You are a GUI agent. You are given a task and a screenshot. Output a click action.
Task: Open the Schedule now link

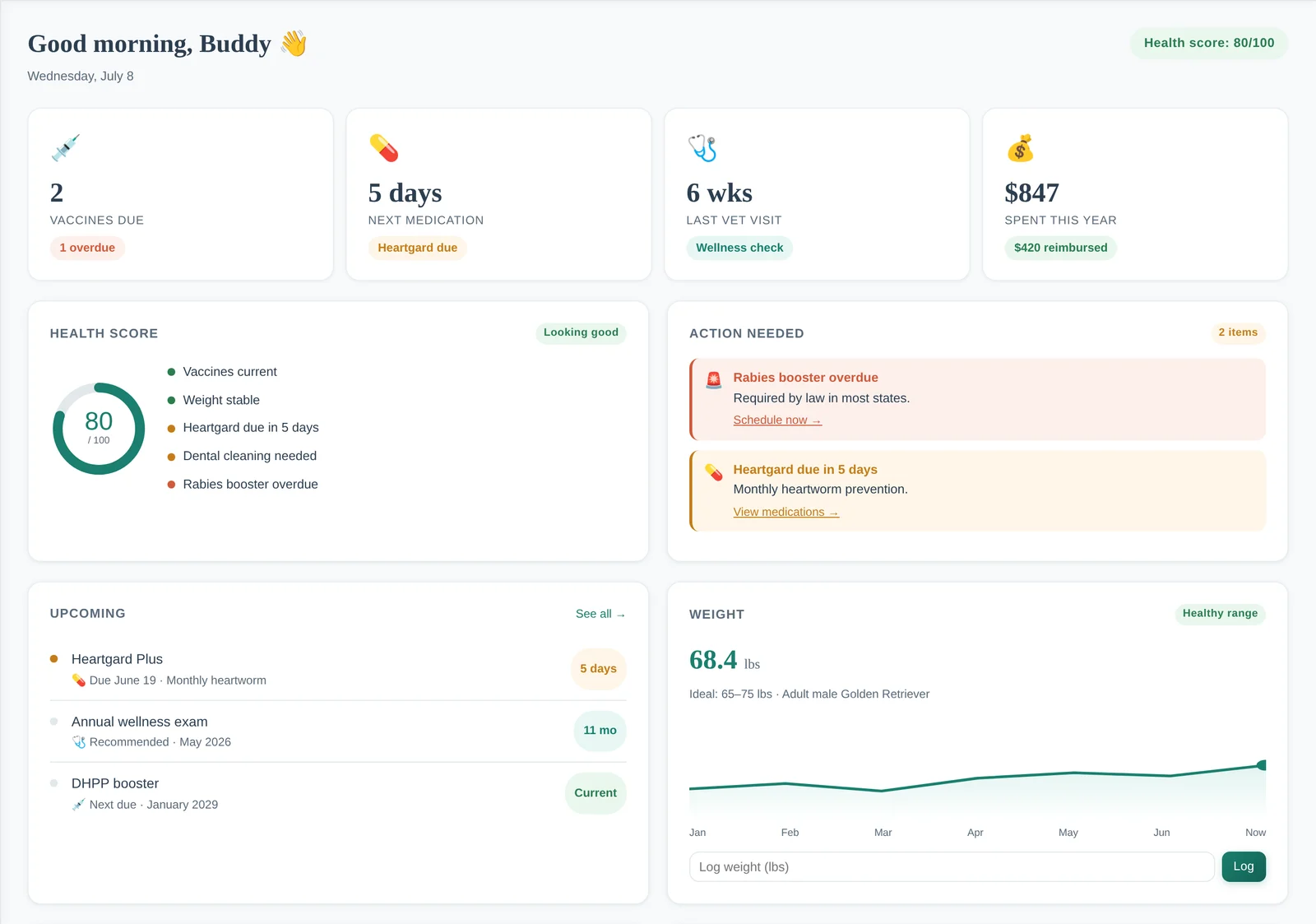tap(777, 420)
